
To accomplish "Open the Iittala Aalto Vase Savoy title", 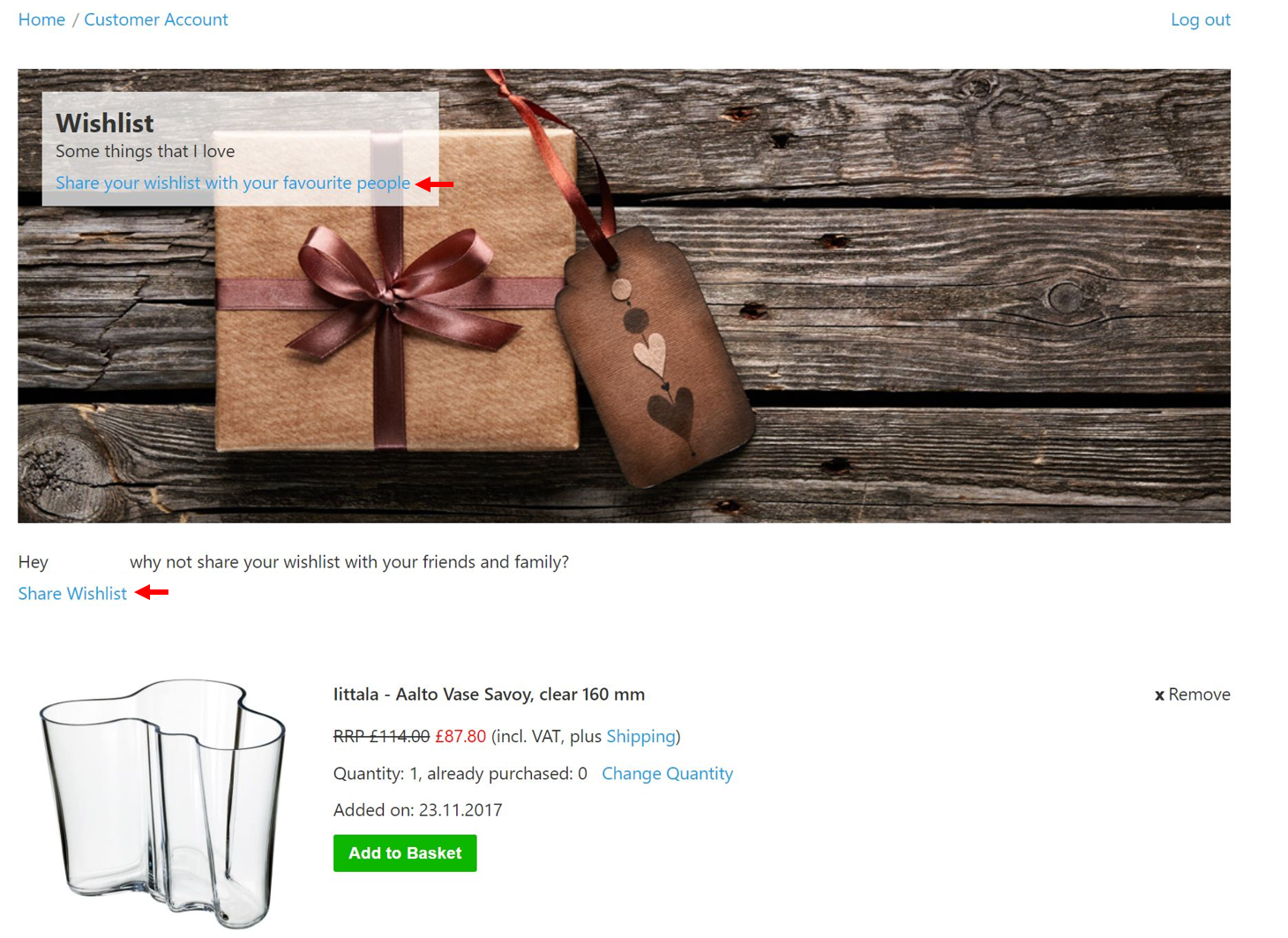I will 489,694.
